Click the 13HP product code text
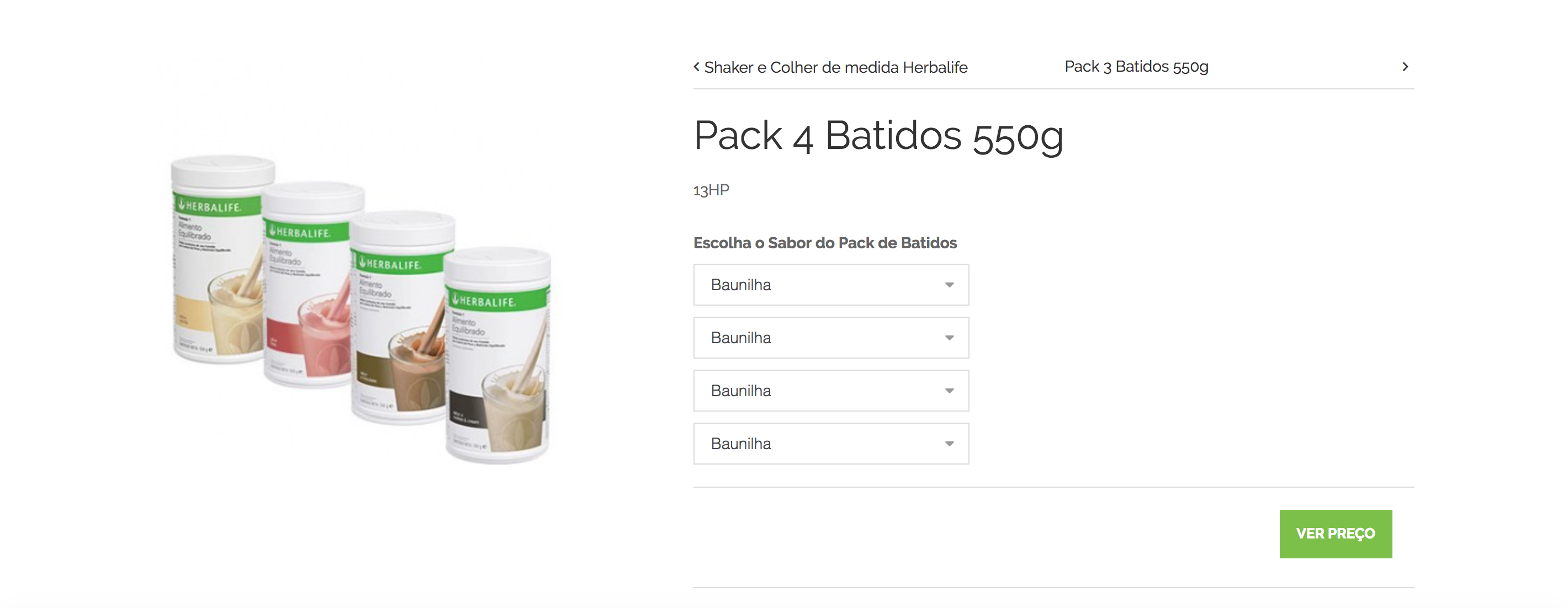This screenshot has width=1568, height=608. tap(711, 190)
